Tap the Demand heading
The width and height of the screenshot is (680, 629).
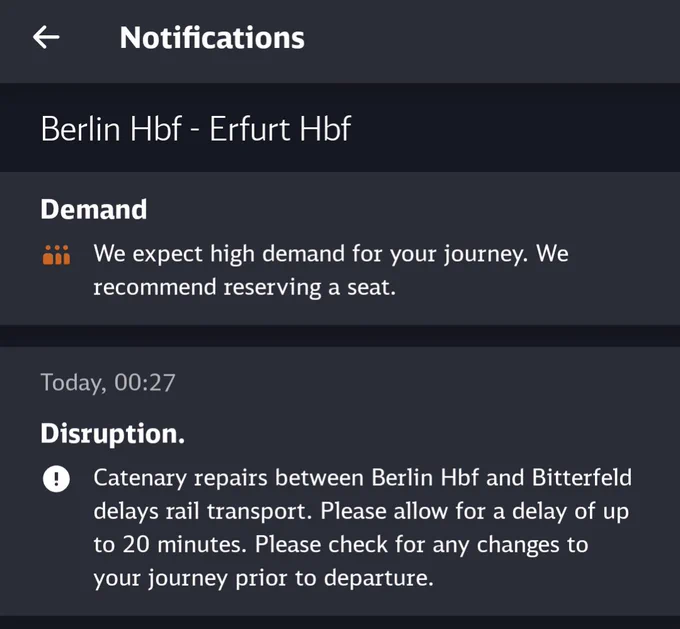point(94,209)
